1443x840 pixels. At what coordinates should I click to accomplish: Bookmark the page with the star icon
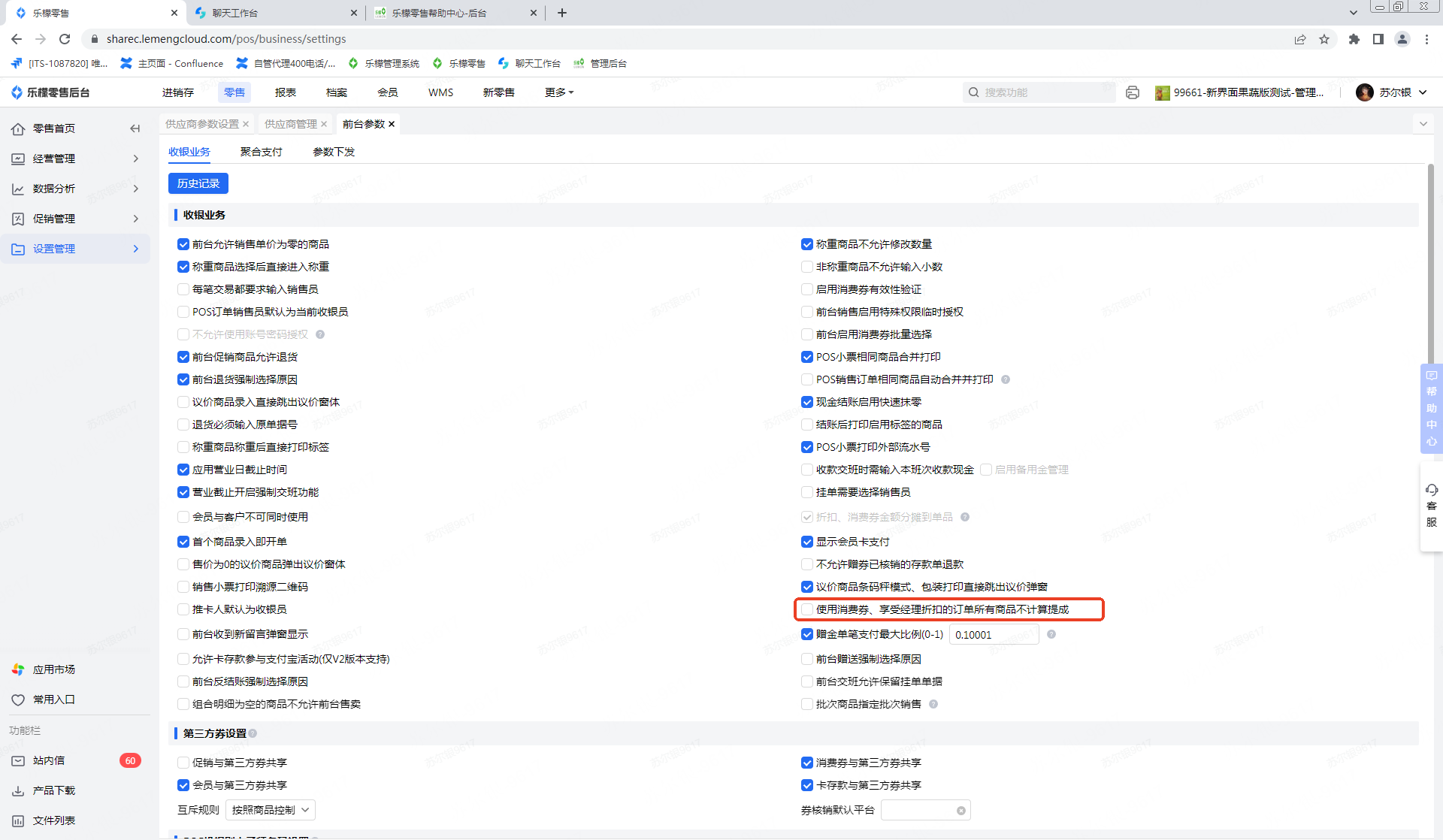tap(1324, 39)
